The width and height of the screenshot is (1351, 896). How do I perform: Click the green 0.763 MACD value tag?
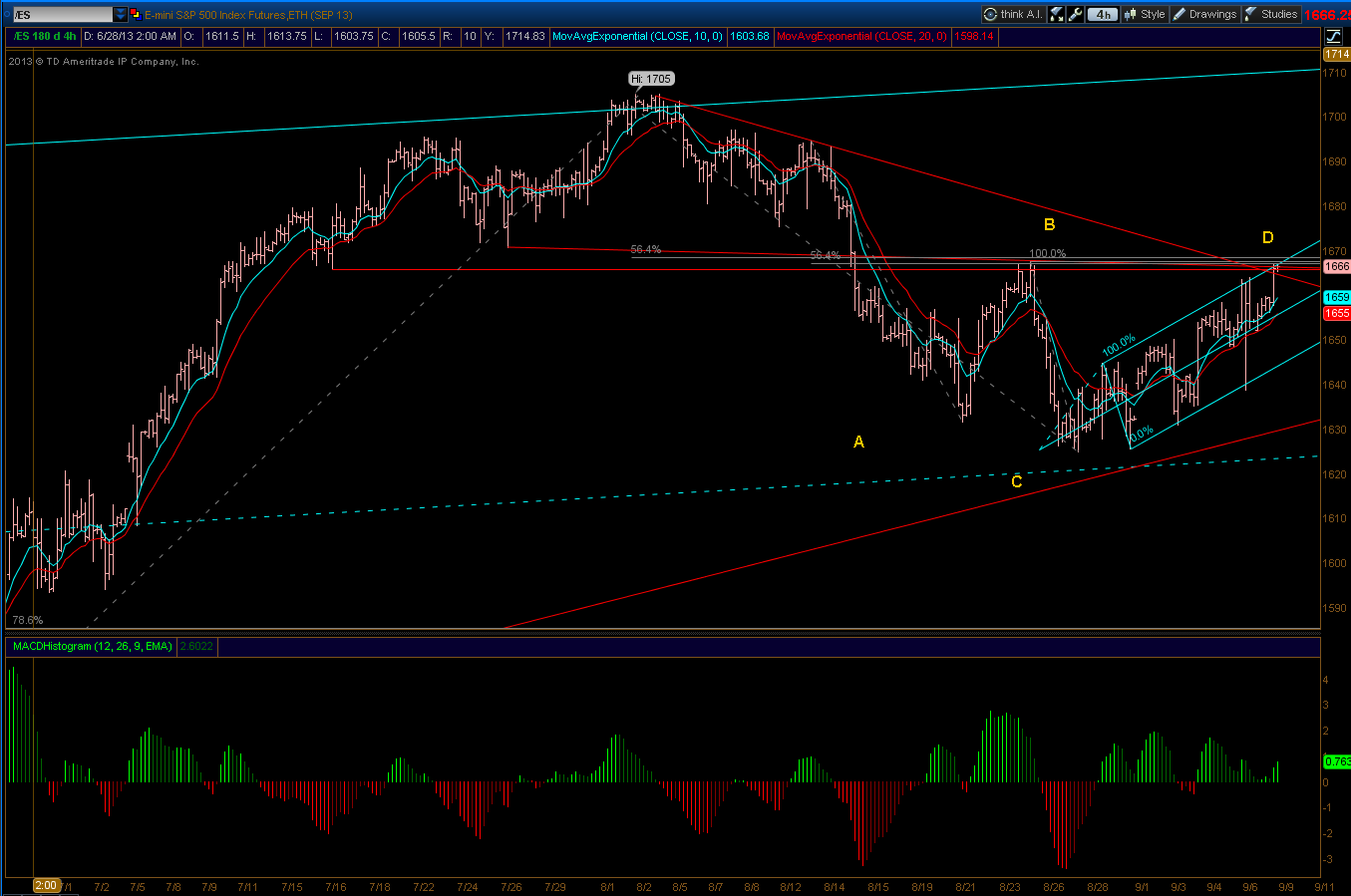[1336, 761]
